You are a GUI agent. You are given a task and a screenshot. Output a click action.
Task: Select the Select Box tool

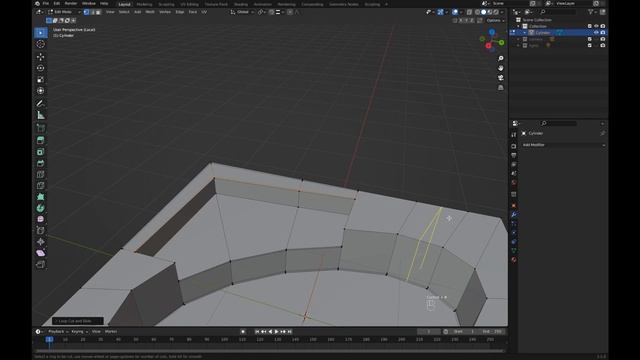[x=40, y=33]
